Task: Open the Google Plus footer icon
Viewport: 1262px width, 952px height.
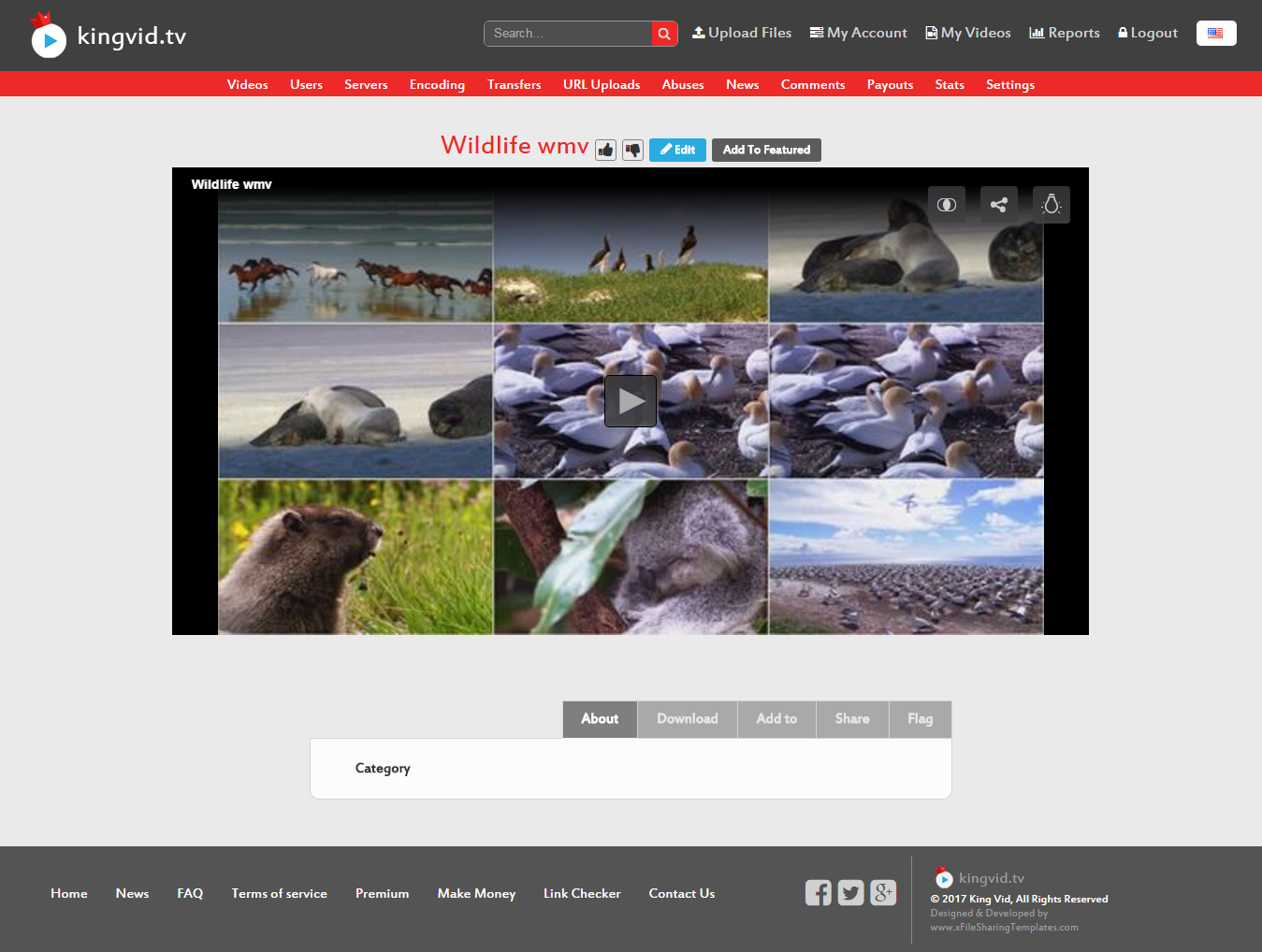Action: pyautogui.click(x=883, y=893)
